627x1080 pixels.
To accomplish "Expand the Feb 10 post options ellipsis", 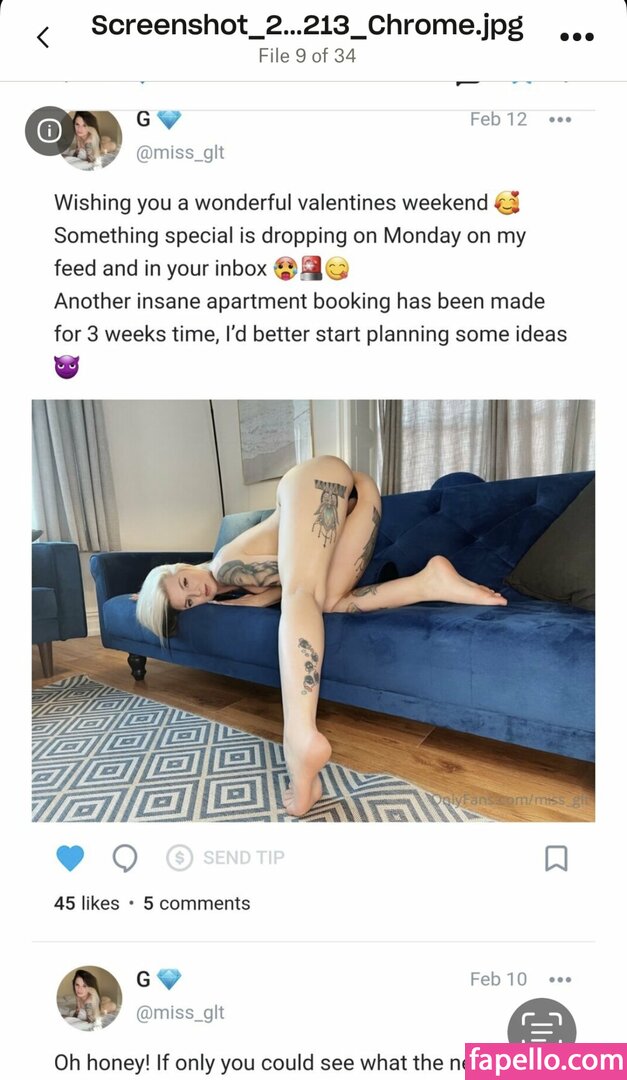I will click(560, 979).
